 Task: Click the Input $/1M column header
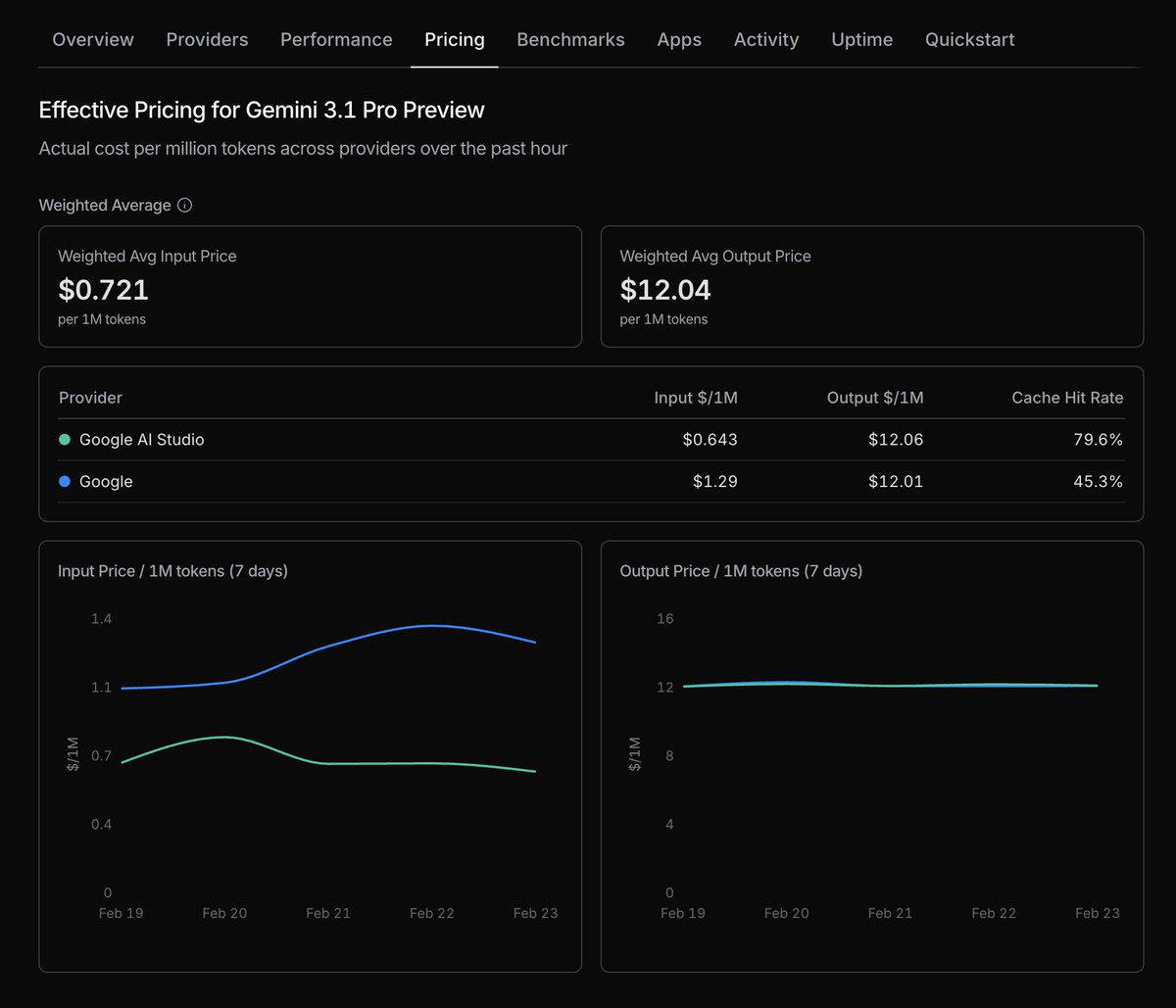[x=695, y=398]
